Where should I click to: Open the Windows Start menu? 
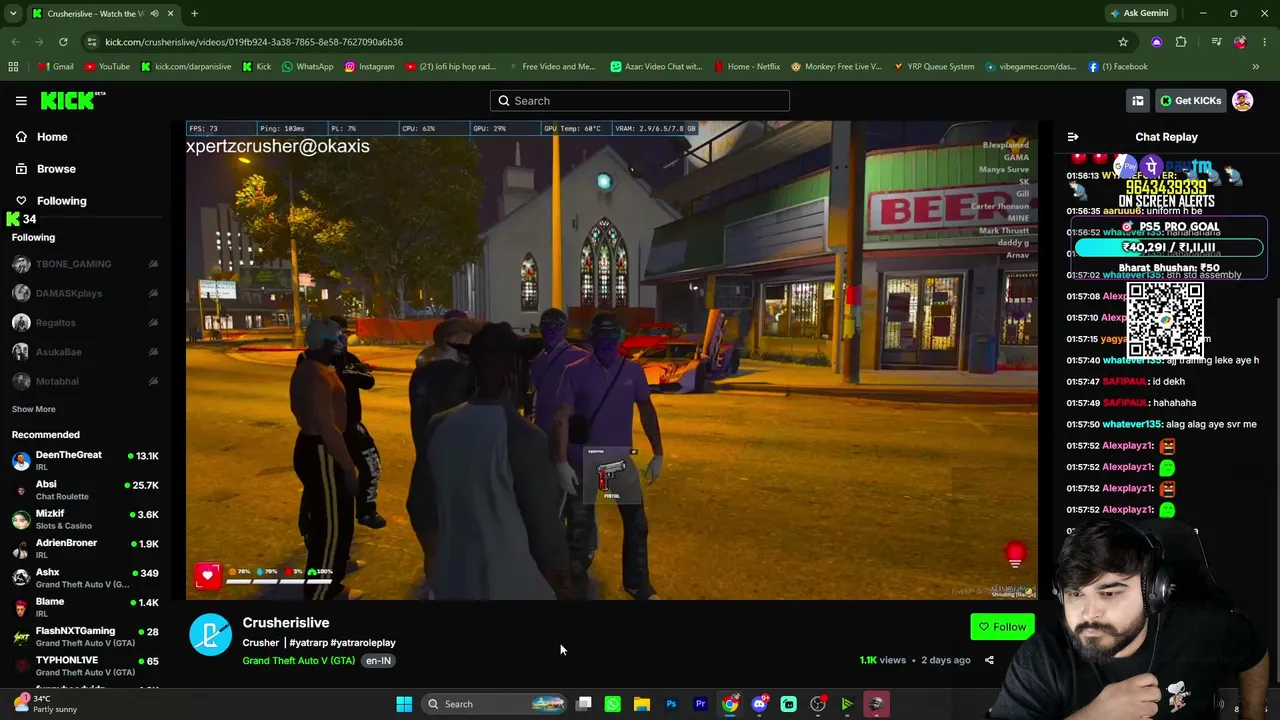tap(404, 704)
